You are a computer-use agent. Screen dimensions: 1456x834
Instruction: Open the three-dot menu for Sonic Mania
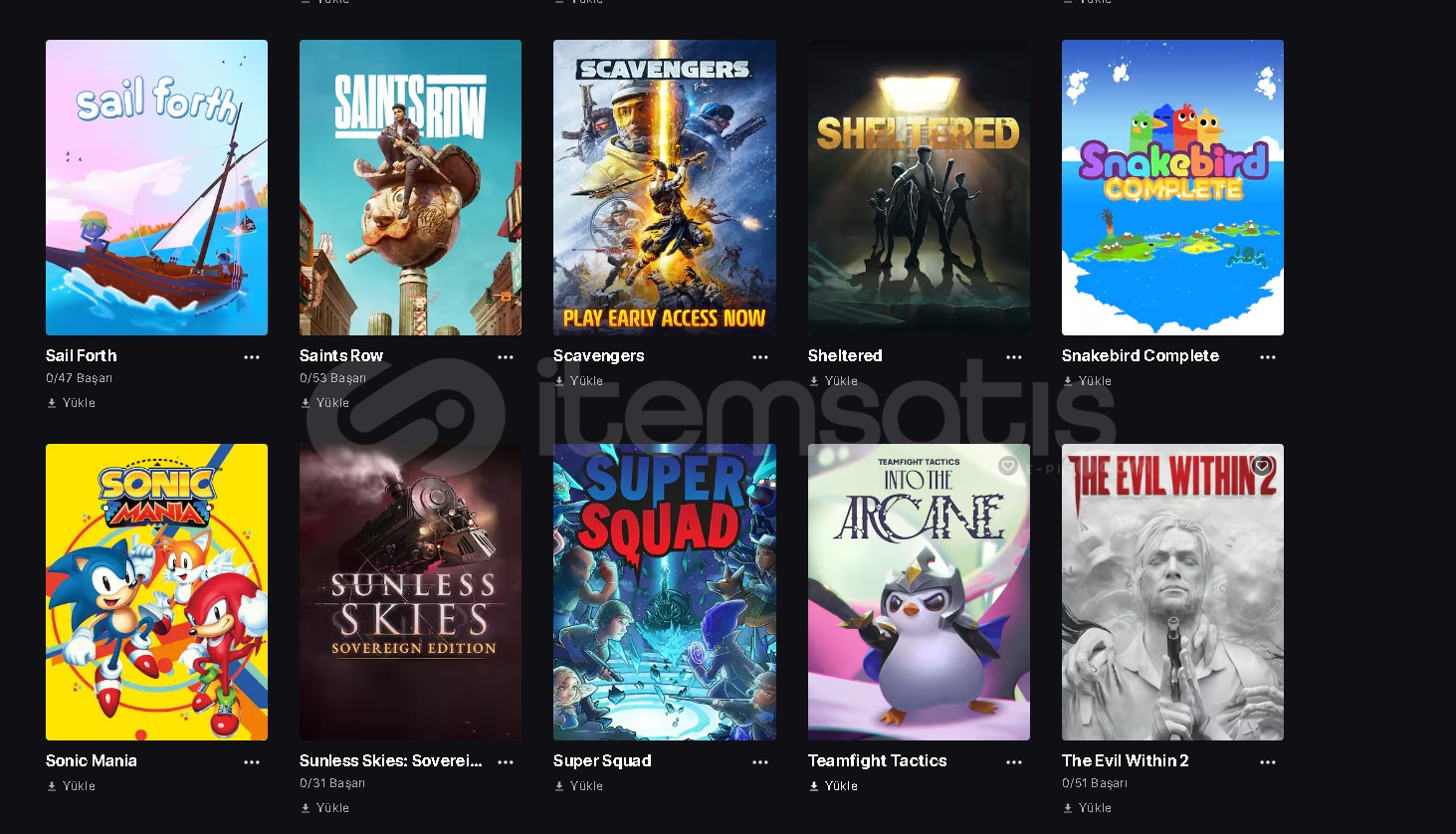(x=252, y=762)
